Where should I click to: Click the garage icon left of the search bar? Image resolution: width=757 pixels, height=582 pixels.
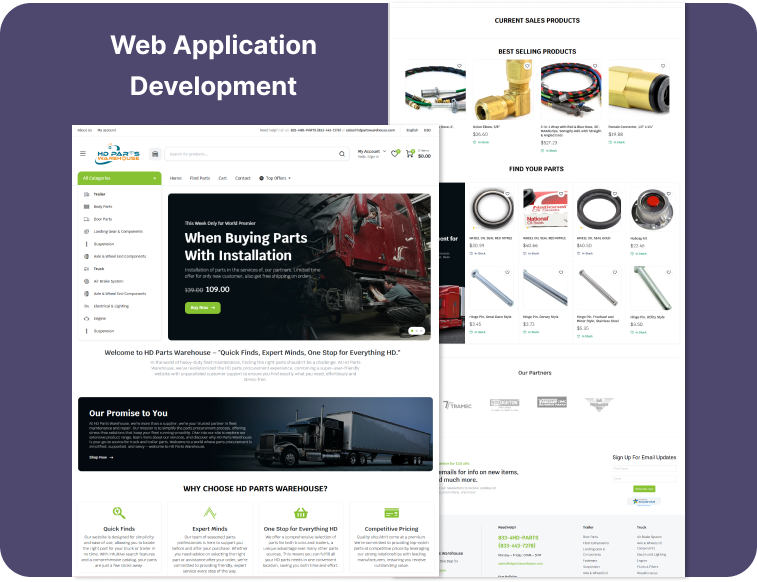[155, 154]
